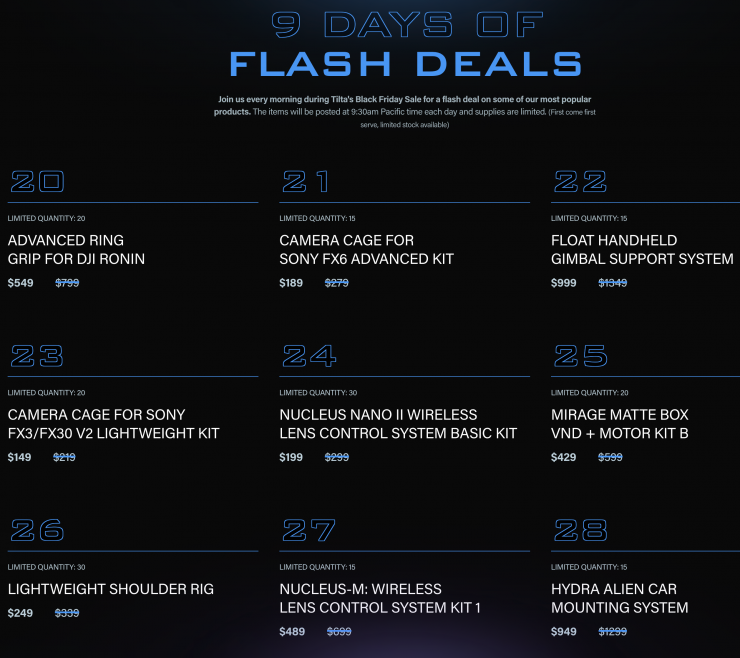Open Camera Cage for Sony FX3/FX30 V2 Lightweight Kit
Image resolution: width=740 pixels, height=658 pixels.
[x=113, y=424]
